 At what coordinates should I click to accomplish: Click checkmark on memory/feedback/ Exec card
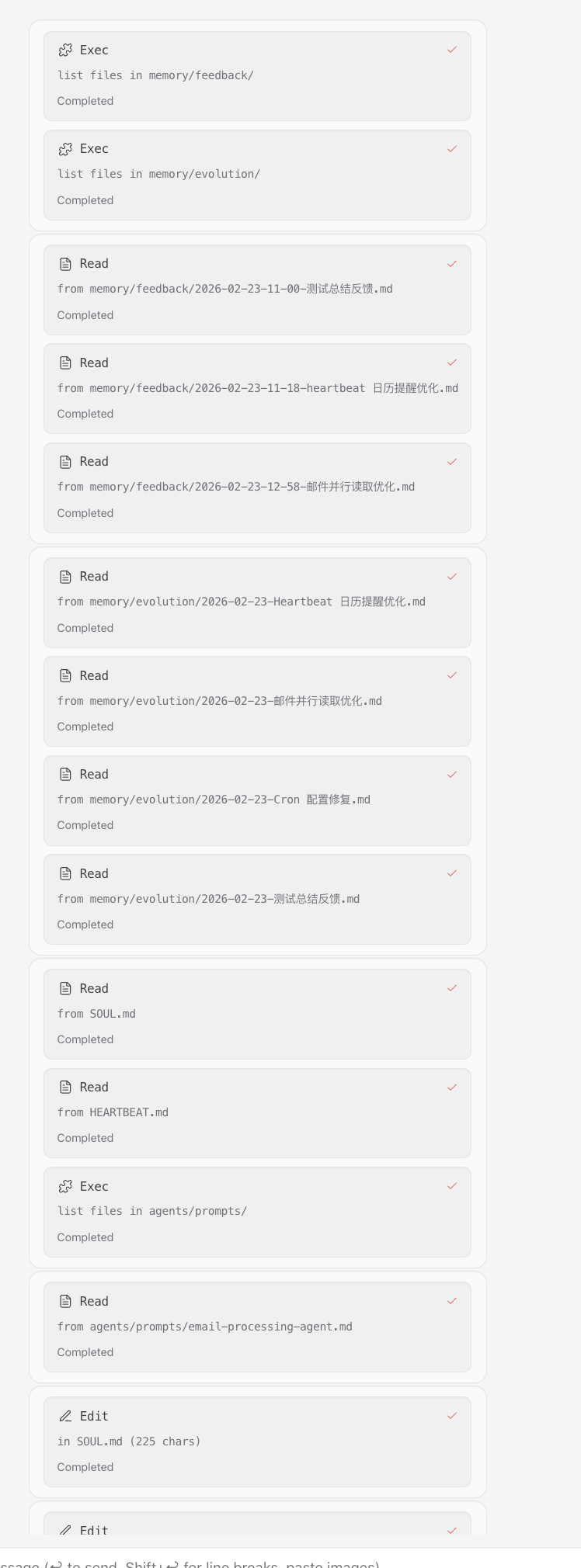click(452, 50)
